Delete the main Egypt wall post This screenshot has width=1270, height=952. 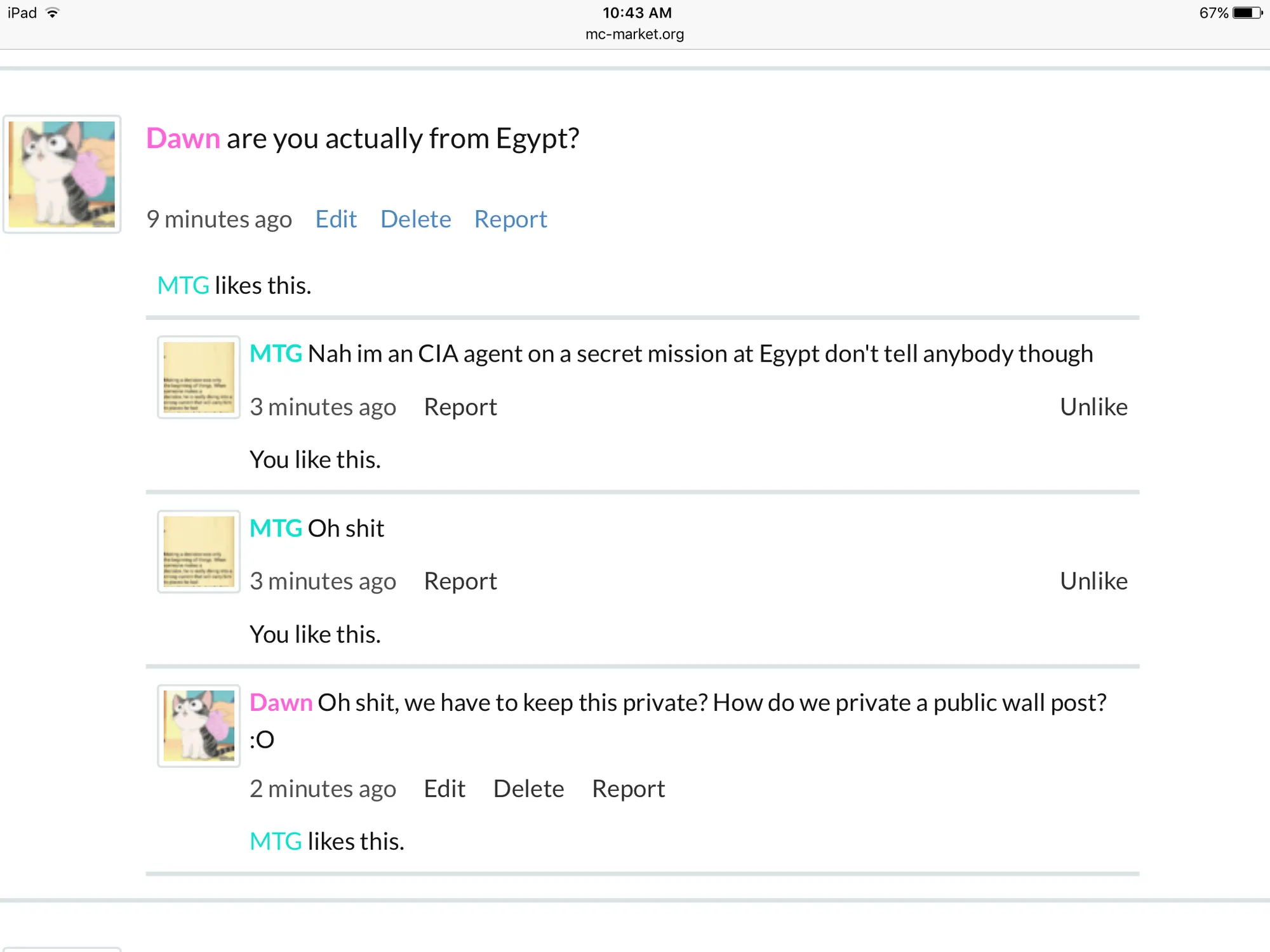coord(415,220)
